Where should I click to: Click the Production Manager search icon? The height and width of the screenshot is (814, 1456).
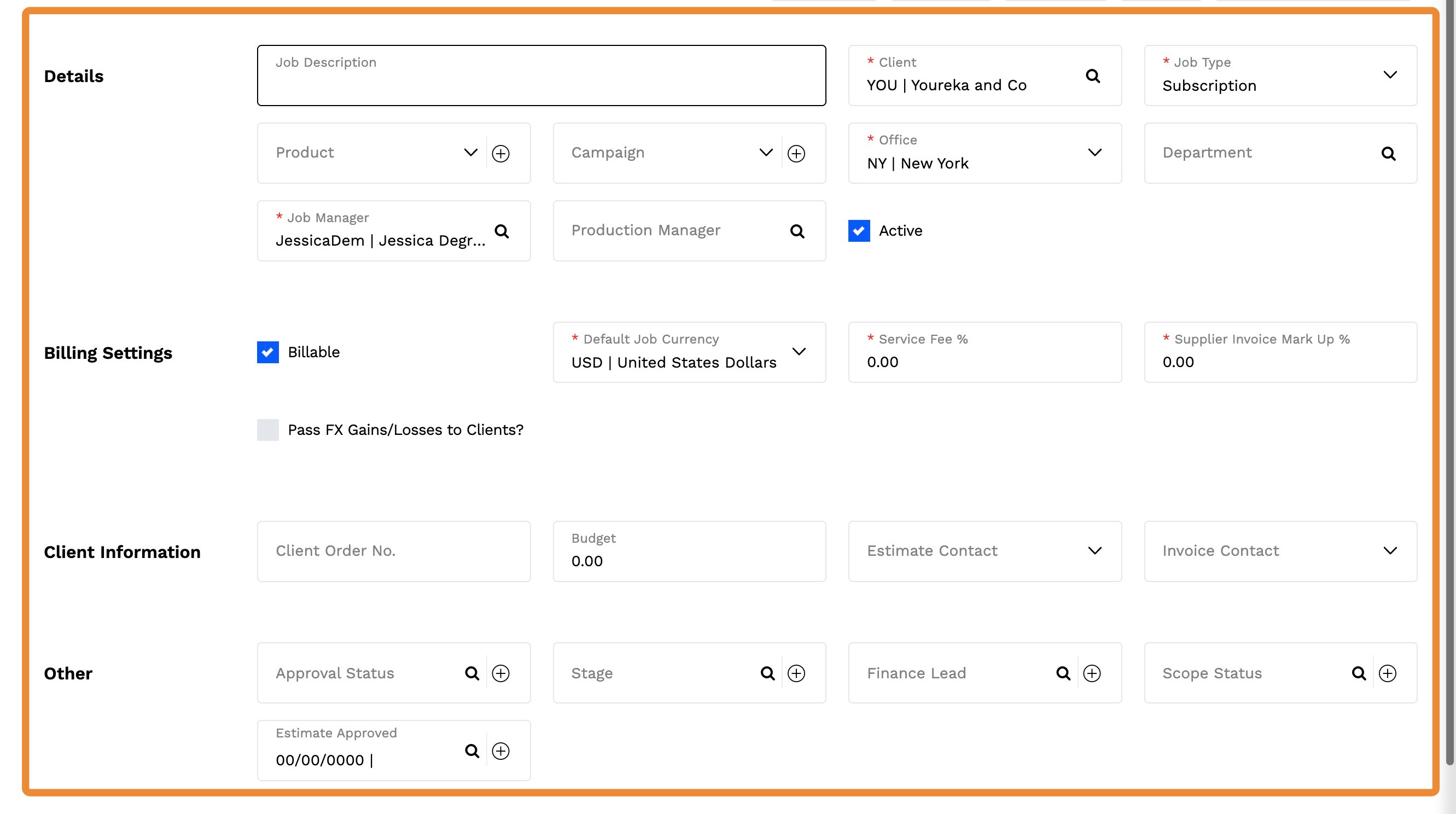coord(797,231)
